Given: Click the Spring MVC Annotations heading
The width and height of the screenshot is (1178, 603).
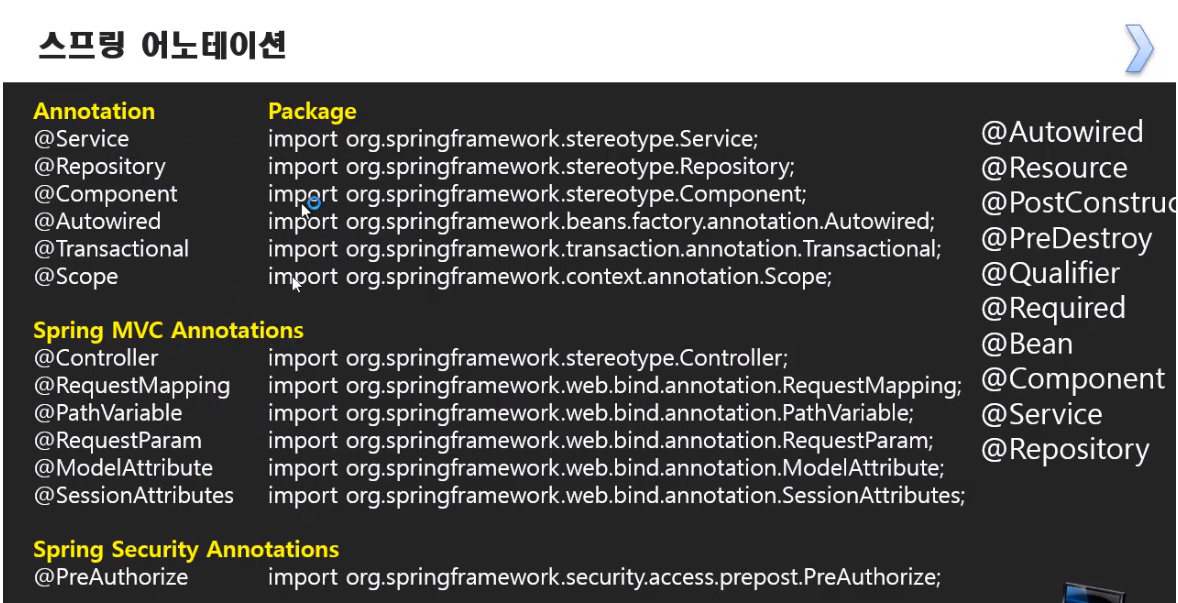Looking at the screenshot, I should point(168,330).
